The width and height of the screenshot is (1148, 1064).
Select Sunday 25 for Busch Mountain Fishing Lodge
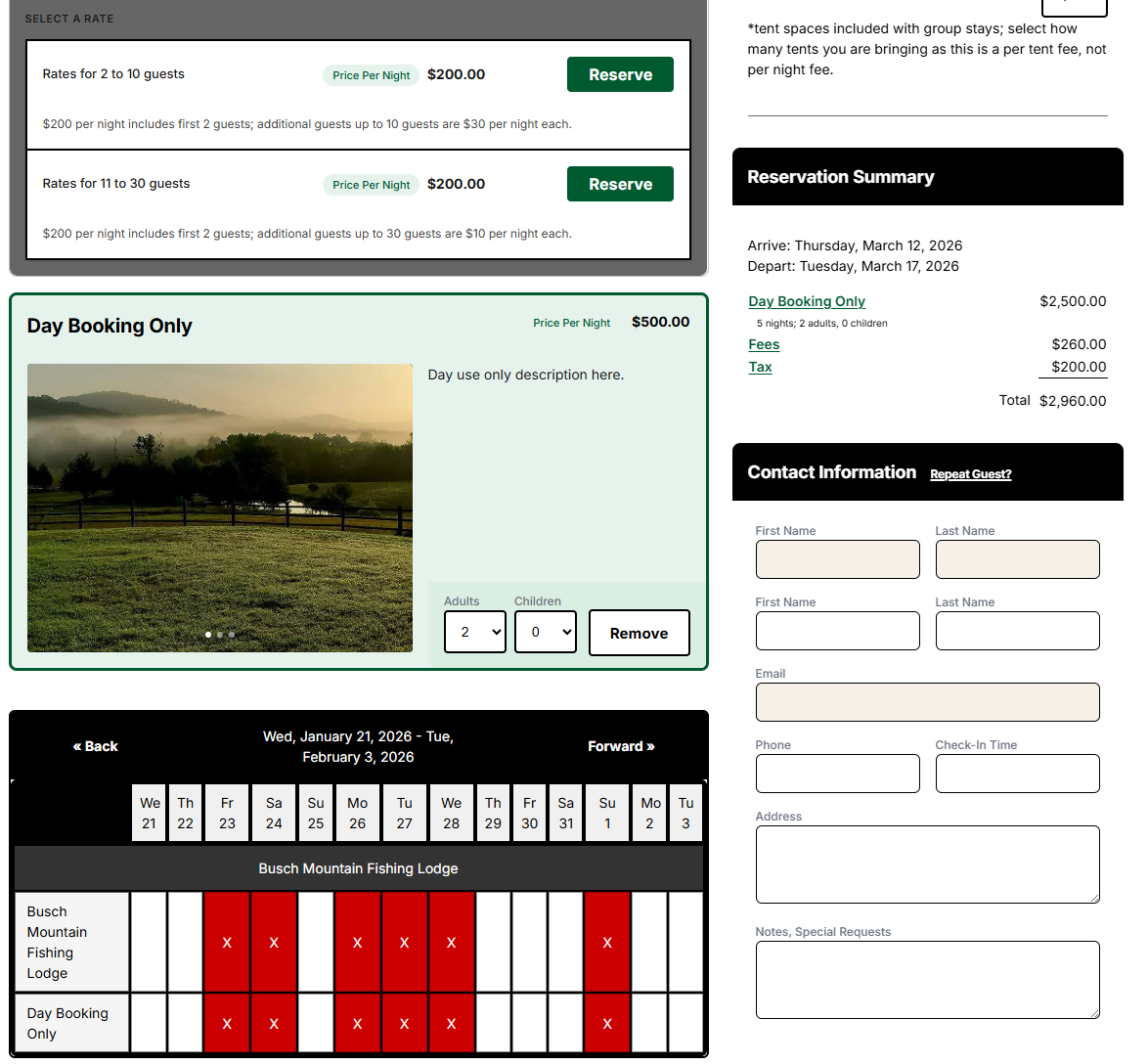coord(316,942)
